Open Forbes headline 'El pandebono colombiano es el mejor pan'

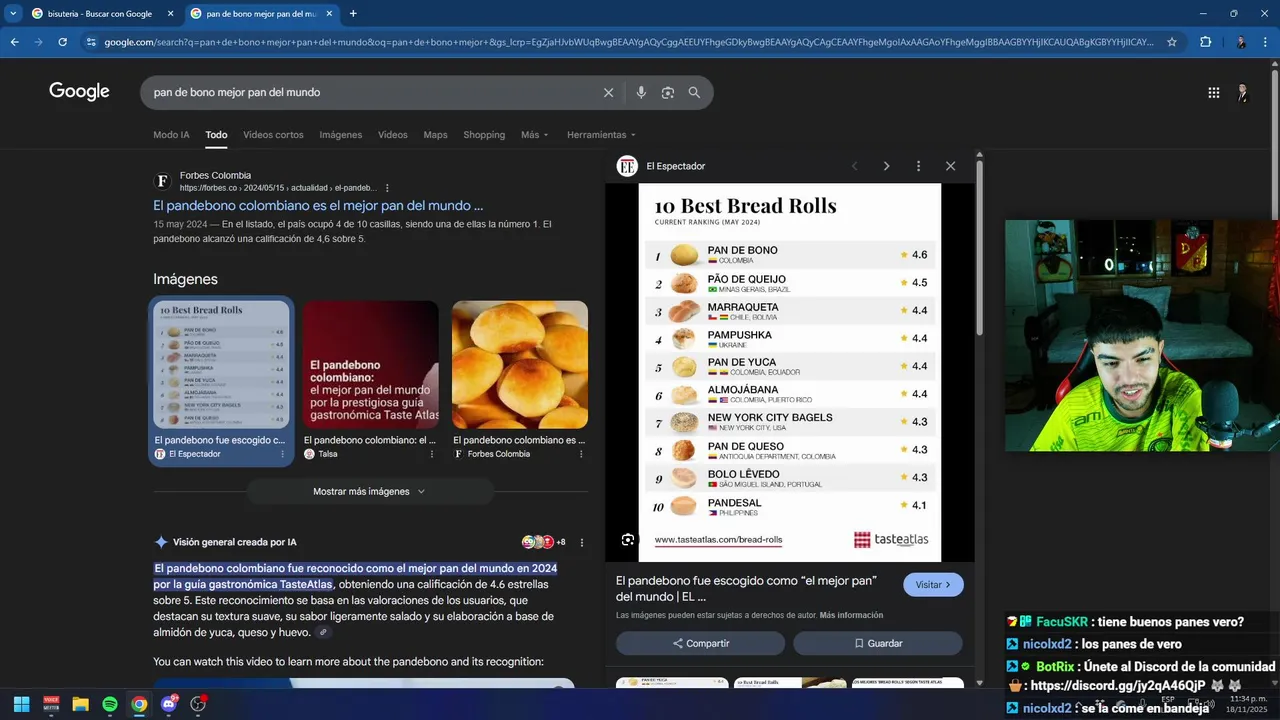click(x=318, y=205)
